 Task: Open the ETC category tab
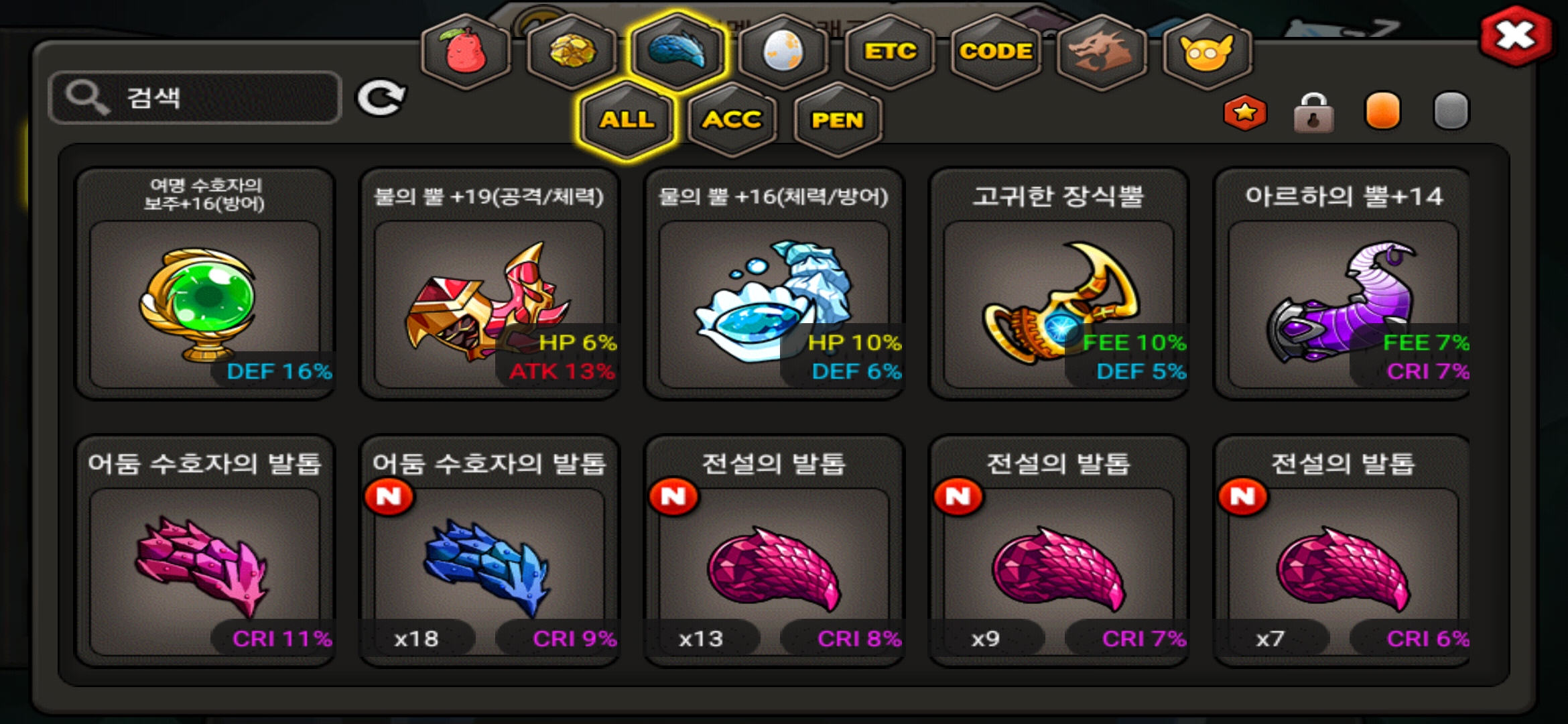coord(889,52)
